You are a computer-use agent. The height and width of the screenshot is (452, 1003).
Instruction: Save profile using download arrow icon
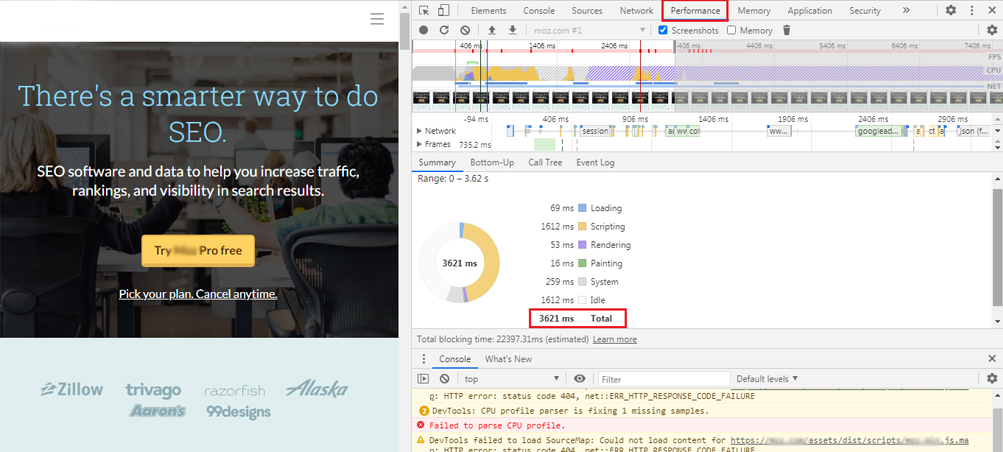pos(512,30)
